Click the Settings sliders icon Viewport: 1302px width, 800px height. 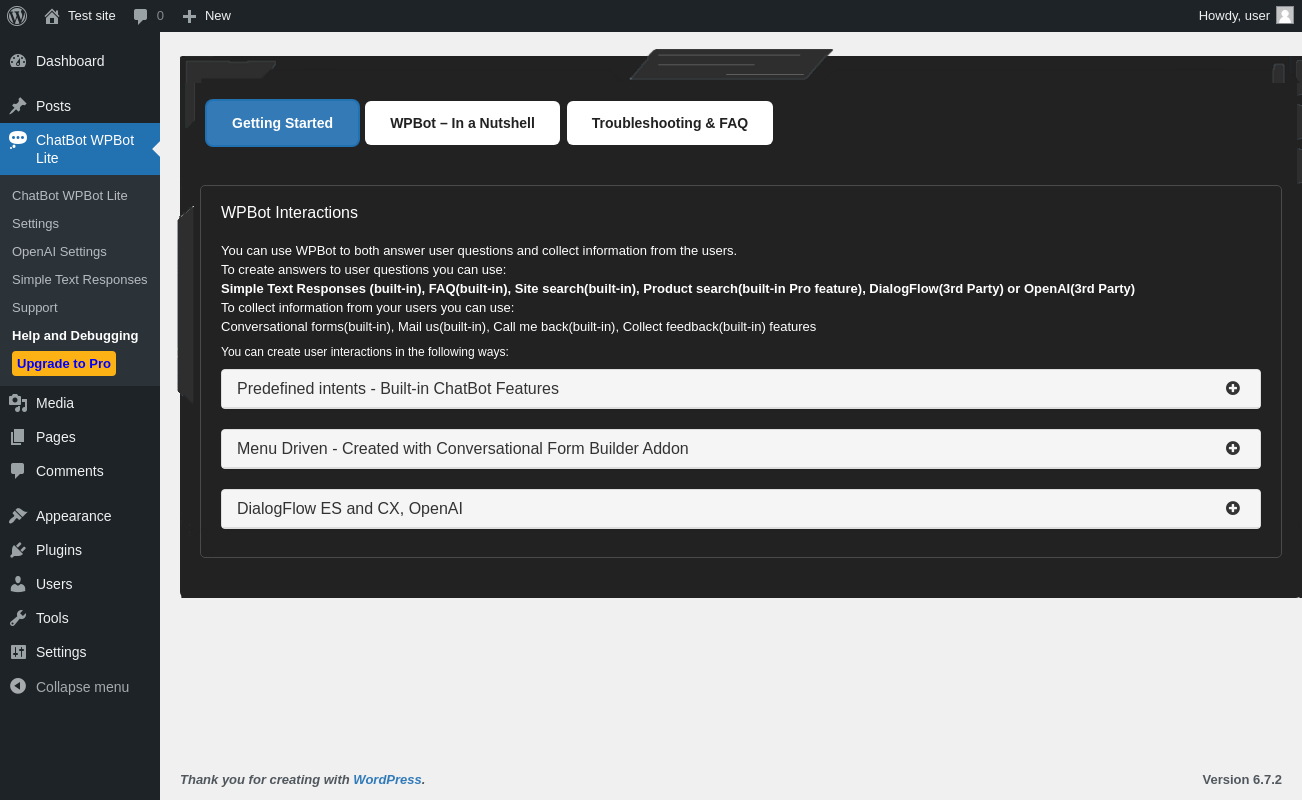pyautogui.click(x=18, y=652)
